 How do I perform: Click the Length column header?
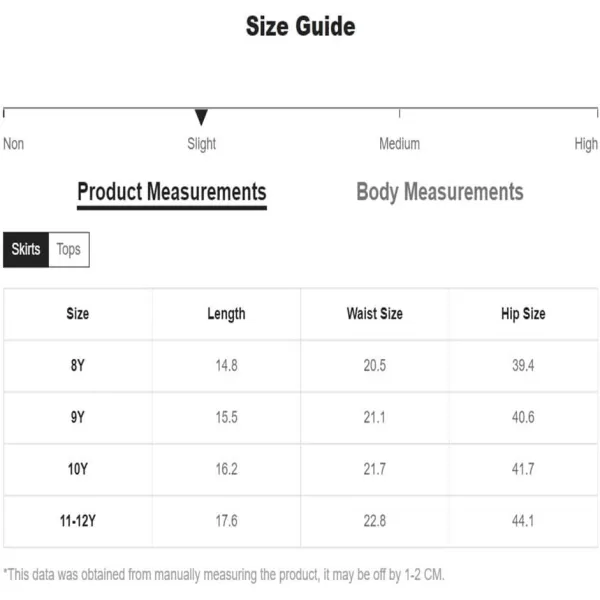(x=227, y=314)
